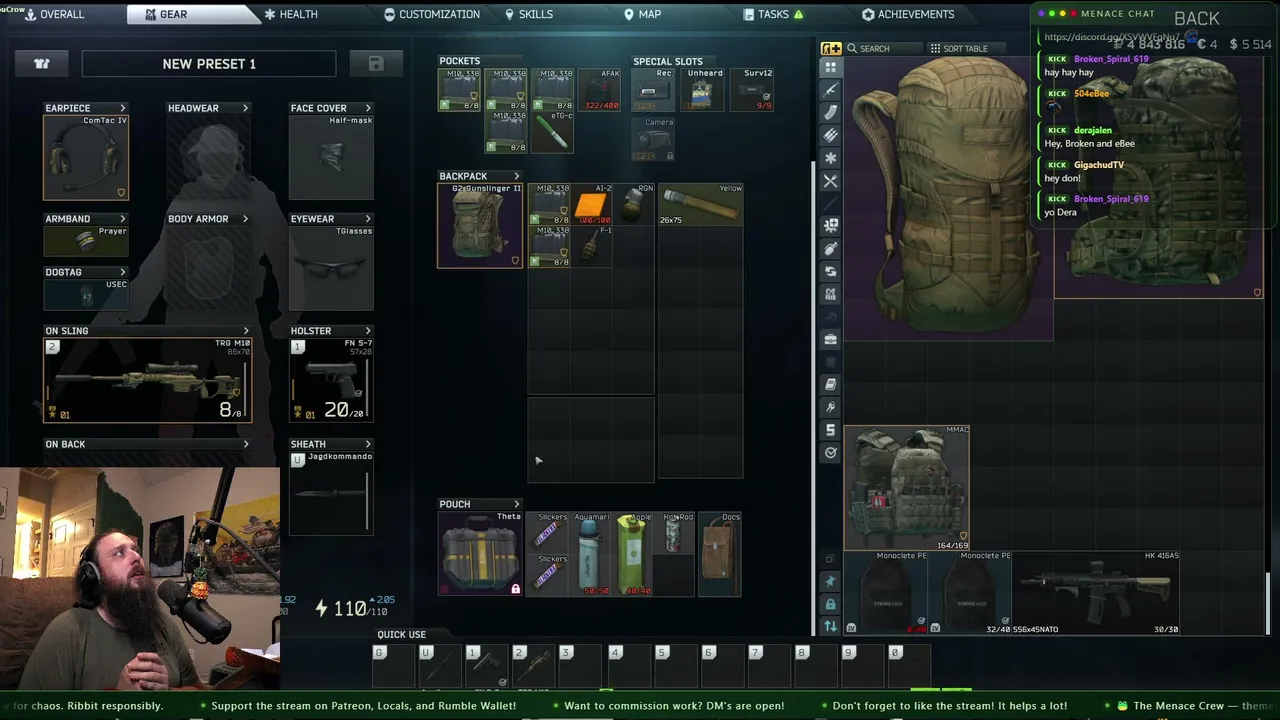This screenshot has width=1280, height=720.
Task: Filter stash by medical asterisk icon
Action: click(830, 158)
